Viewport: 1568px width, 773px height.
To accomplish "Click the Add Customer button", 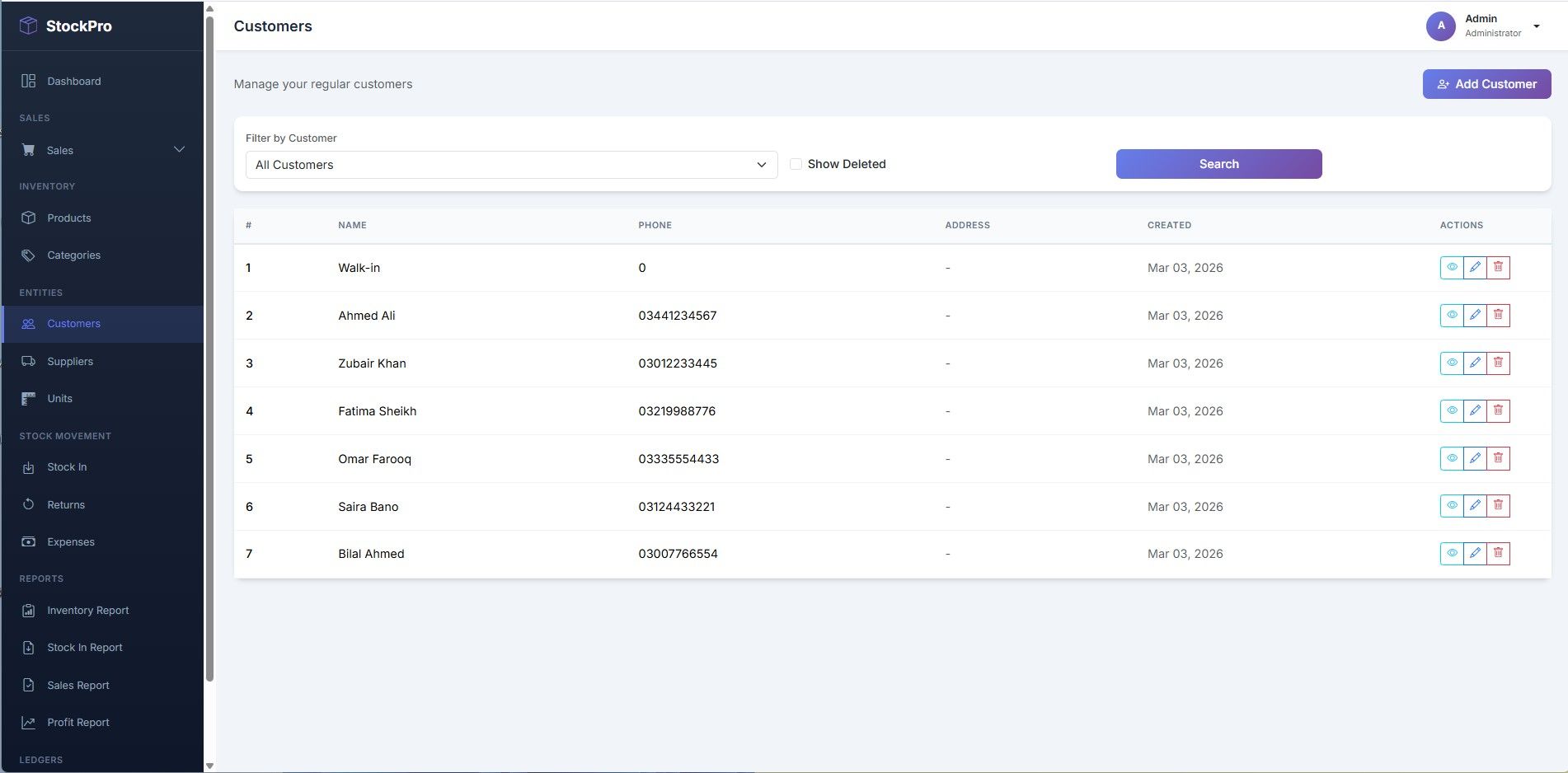I will (x=1486, y=84).
